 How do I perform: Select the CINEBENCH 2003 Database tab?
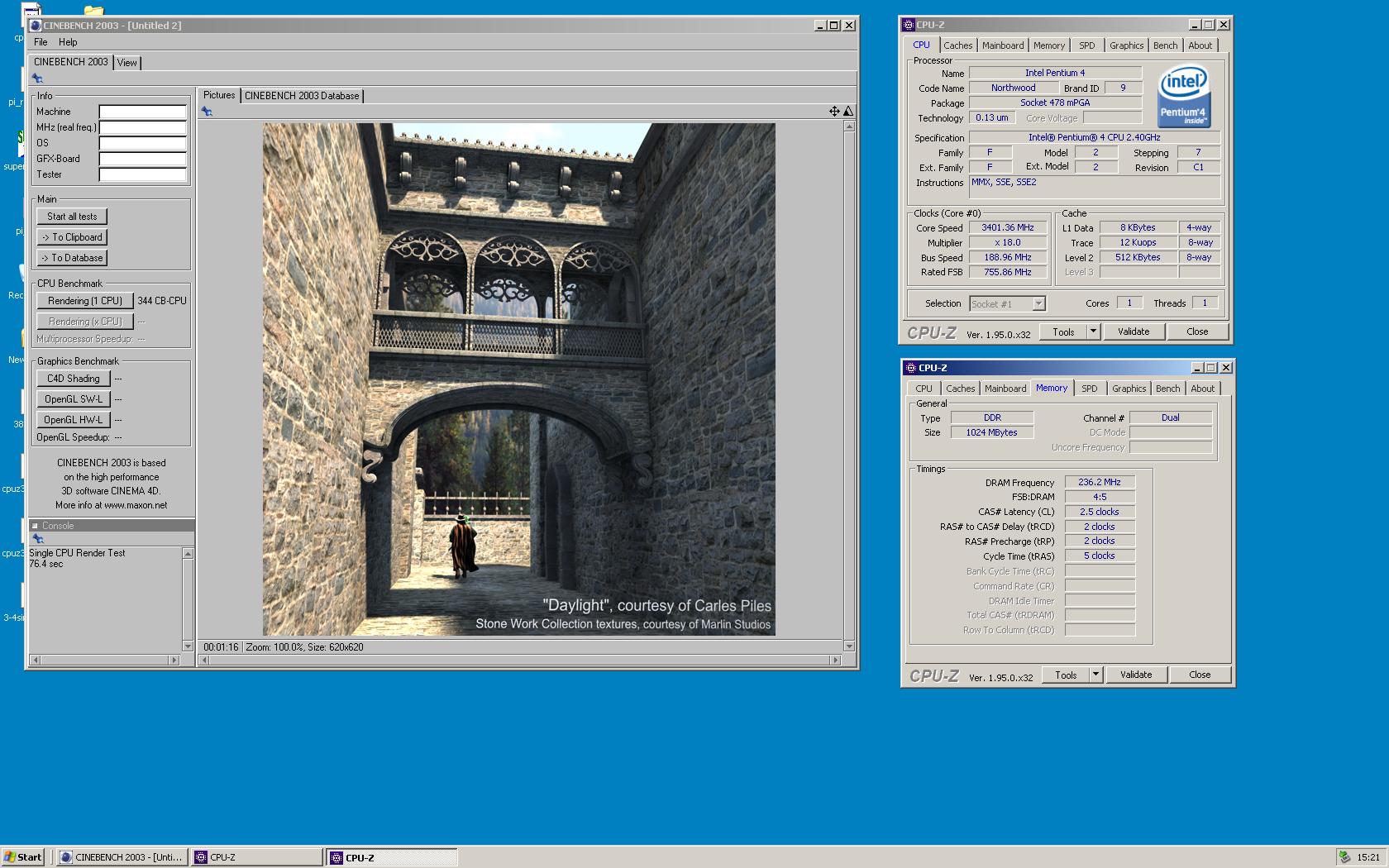coord(302,96)
